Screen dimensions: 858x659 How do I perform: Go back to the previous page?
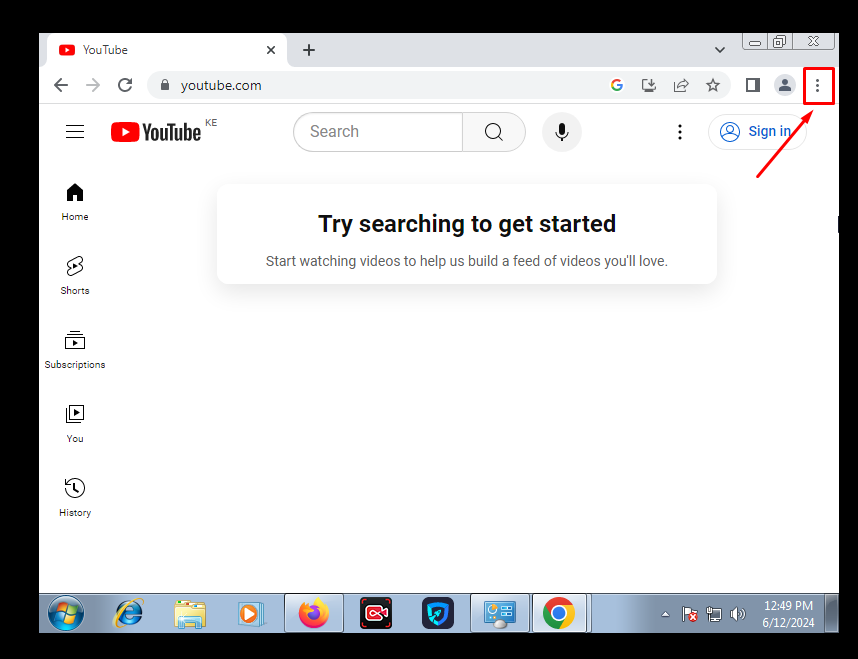coord(61,85)
